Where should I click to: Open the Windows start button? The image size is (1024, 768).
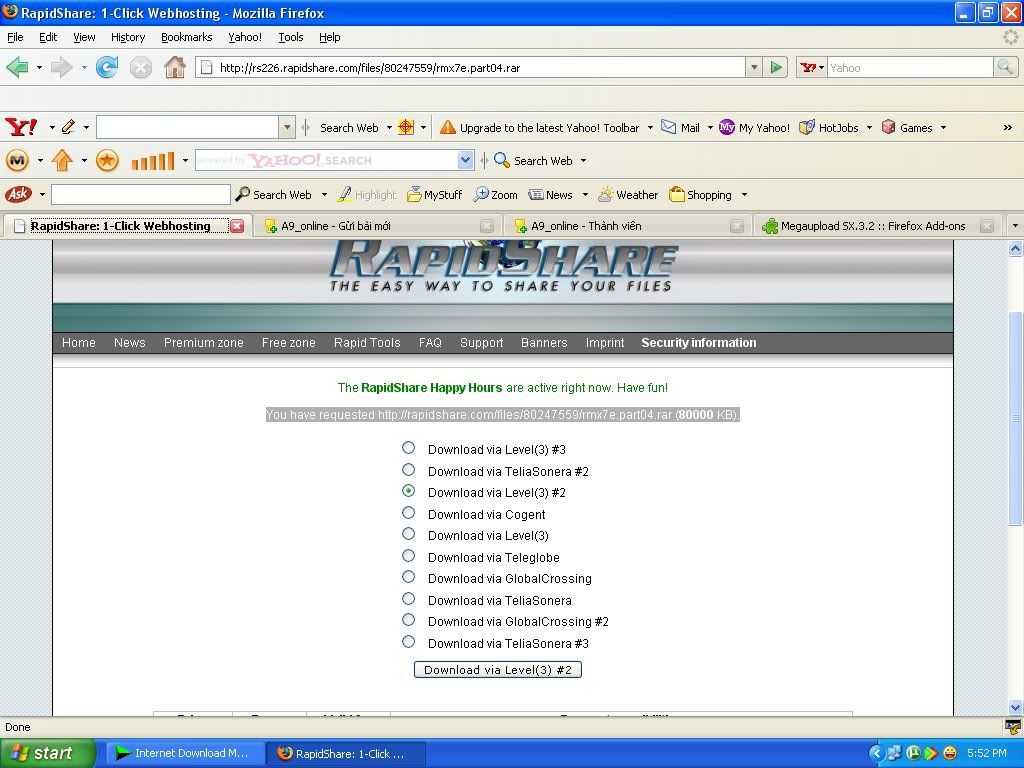pos(48,753)
